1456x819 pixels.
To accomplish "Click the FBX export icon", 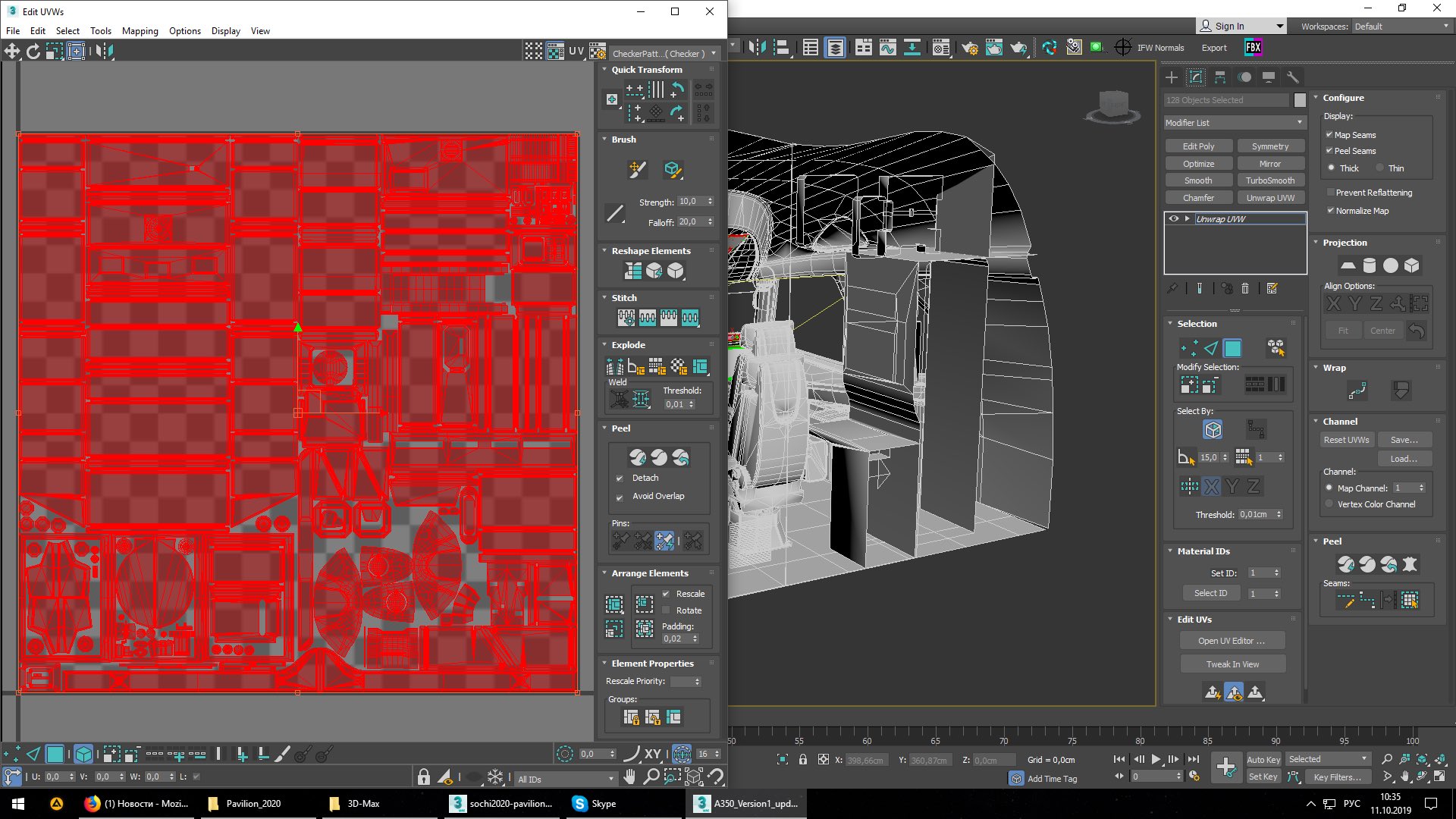I will pyautogui.click(x=1253, y=47).
